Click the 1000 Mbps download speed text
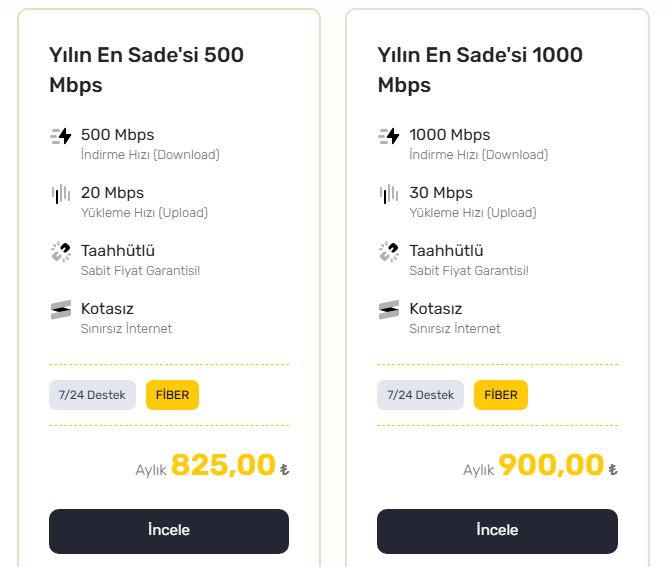Image resolution: width=671 pixels, height=567 pixels. (x=450, y=135)
